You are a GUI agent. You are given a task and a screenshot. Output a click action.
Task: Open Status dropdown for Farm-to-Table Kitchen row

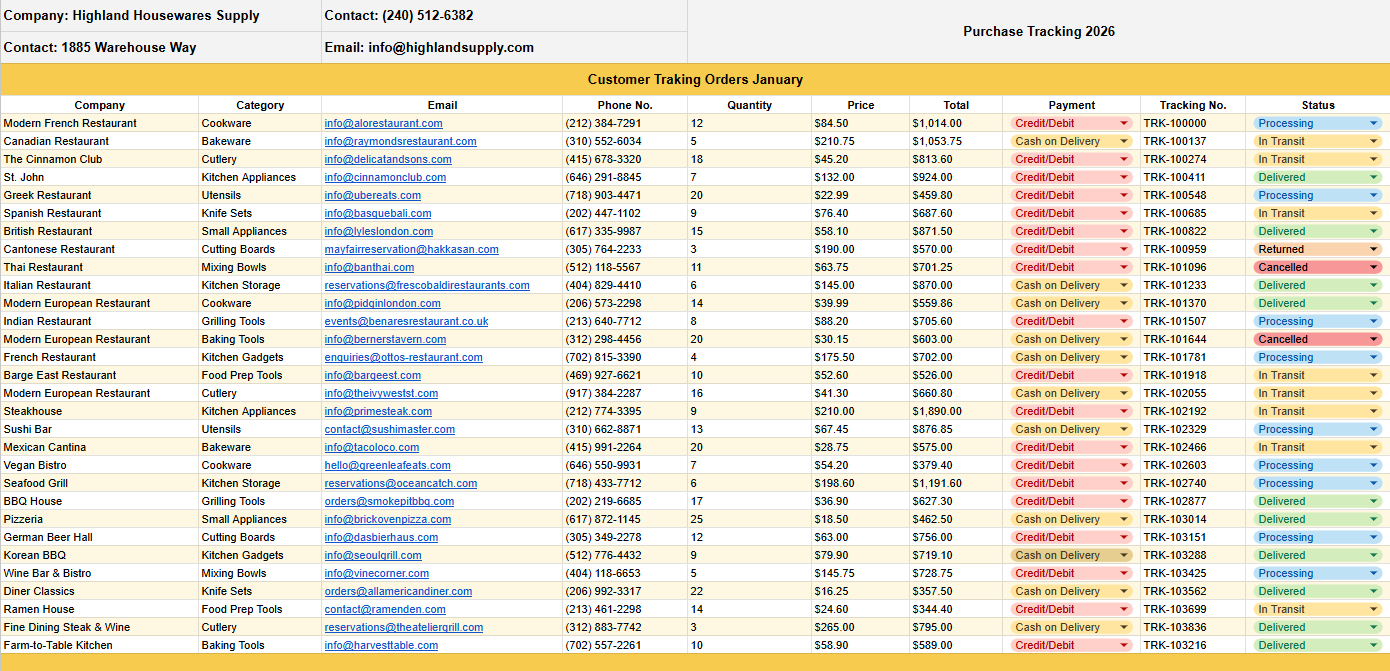1317,645
